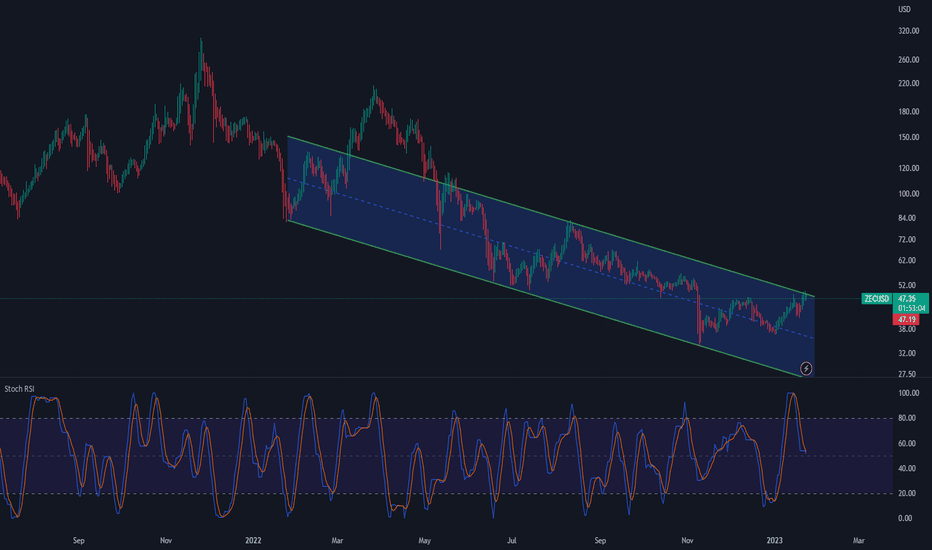Screen dimensions: 932x550
Task: Click the Jul time axis label
Action: point(512,540)
